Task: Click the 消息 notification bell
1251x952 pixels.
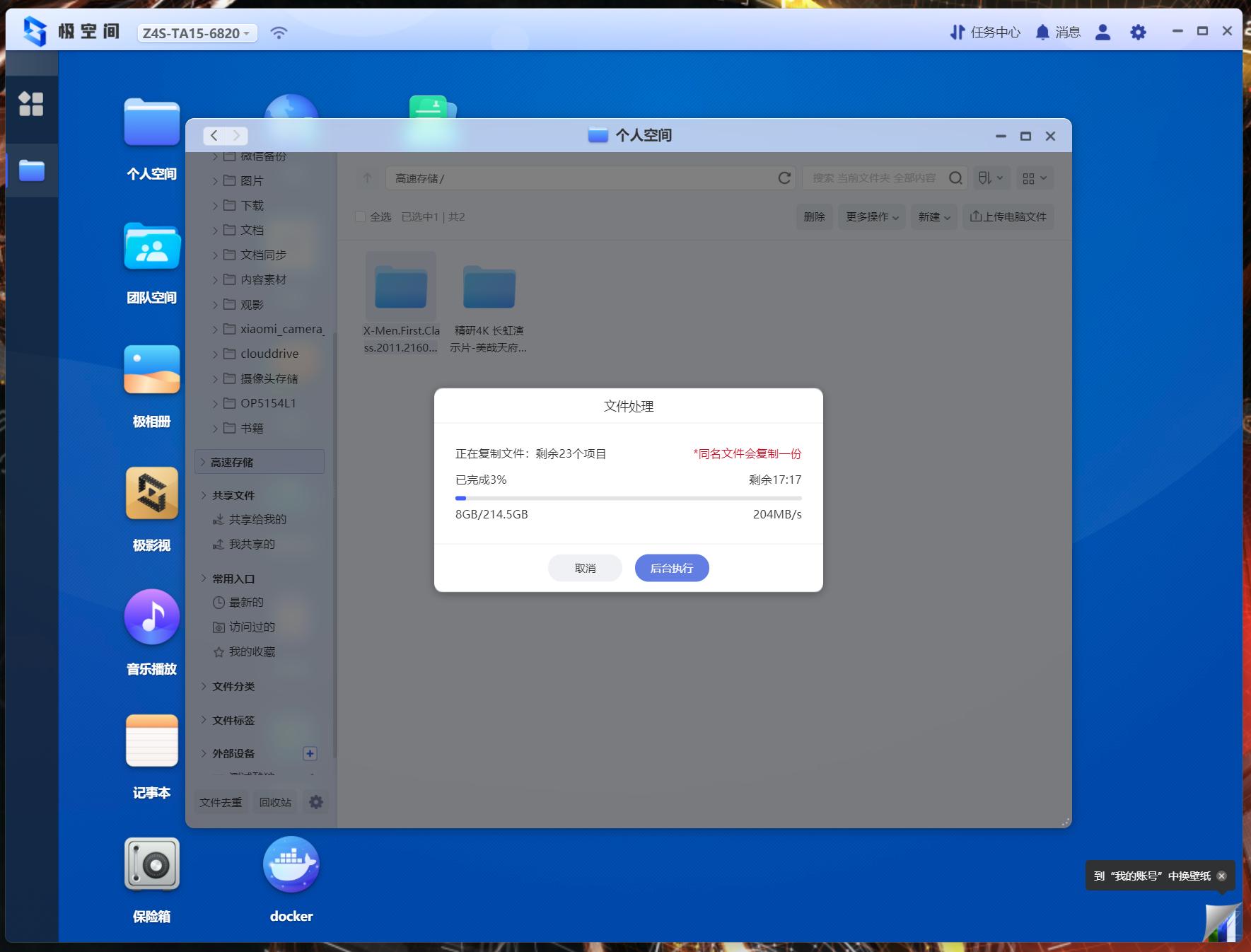Action: tap(1057, 33)
